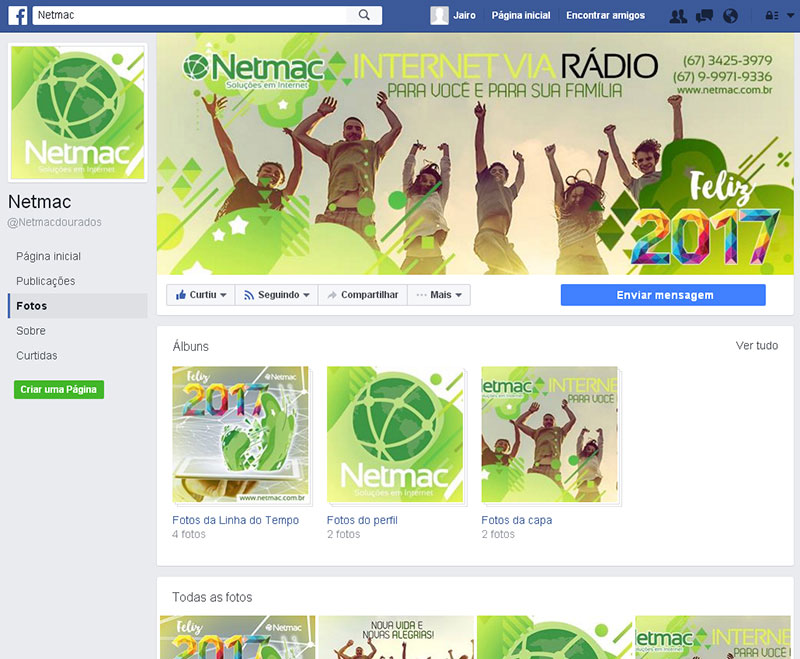
Task: Open the Netmac cover photo
Action: pos(475,154)
